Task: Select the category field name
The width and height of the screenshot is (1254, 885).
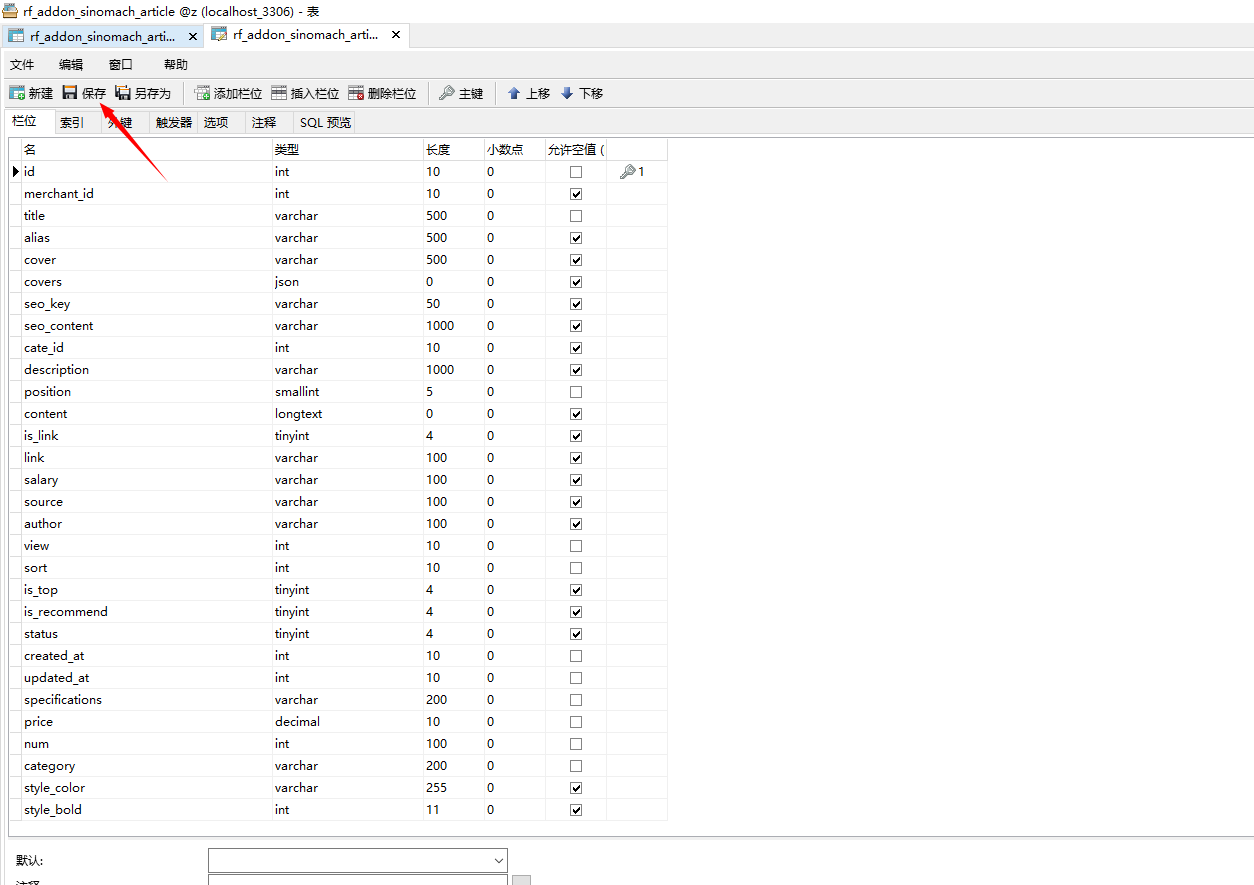Action: (x=147, y=766)
